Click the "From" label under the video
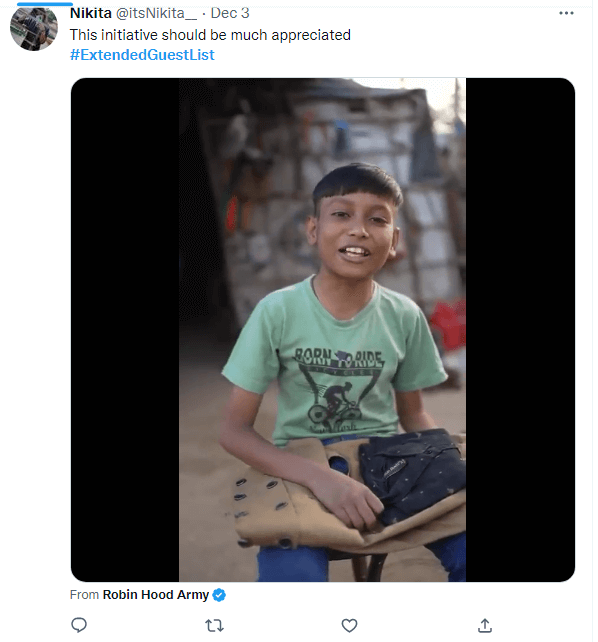The width and height of the screenshot is (598, 642). click(84, 595)
